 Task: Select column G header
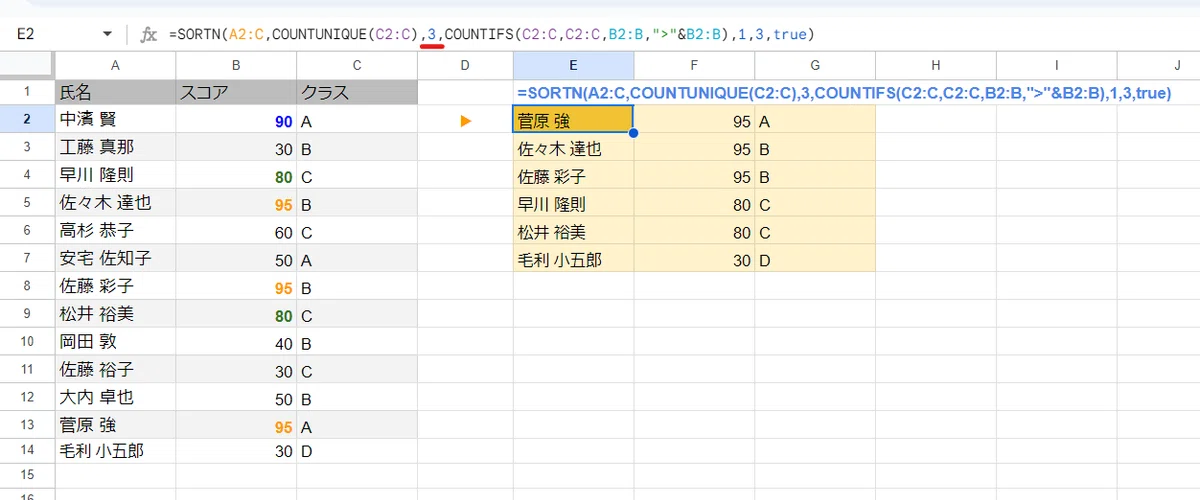point(815,65)
